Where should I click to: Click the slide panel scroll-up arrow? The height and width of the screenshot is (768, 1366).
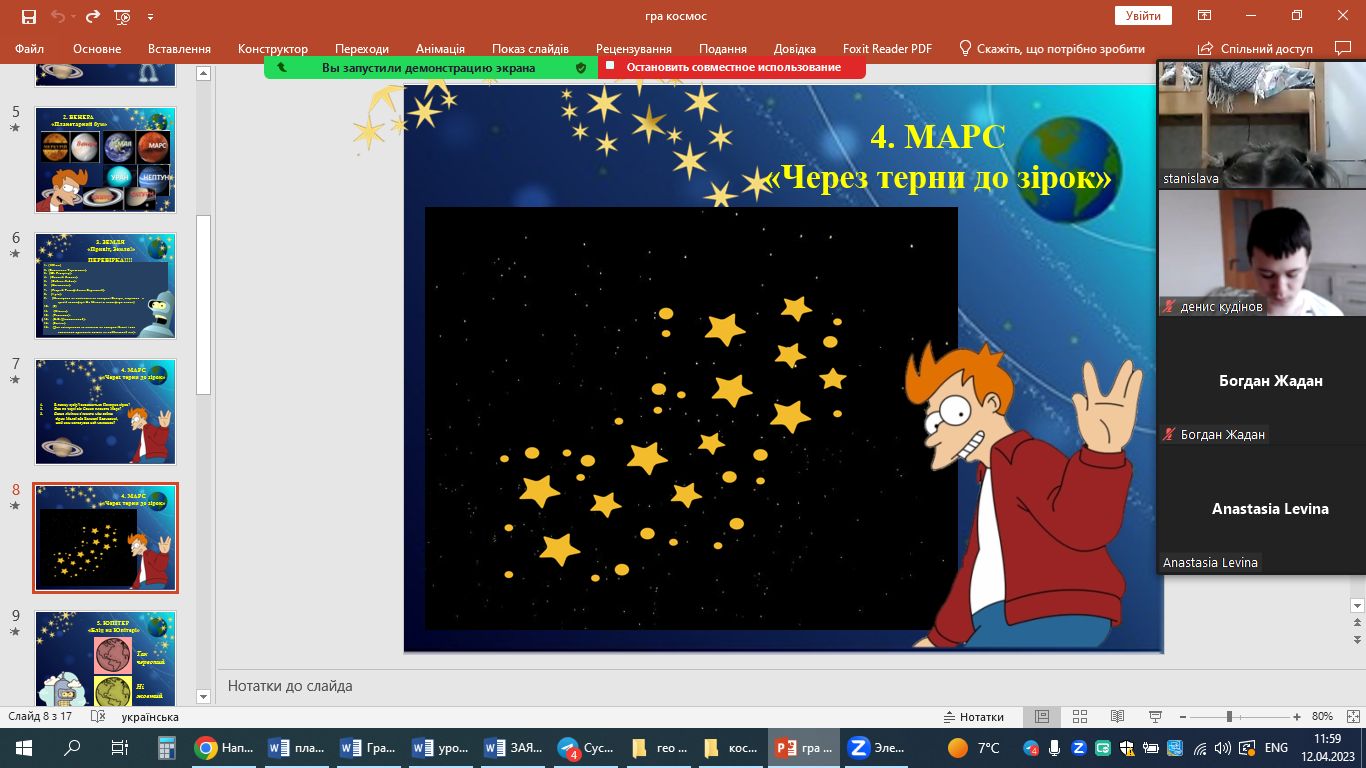pyautogui.click(x=203, y=73)
